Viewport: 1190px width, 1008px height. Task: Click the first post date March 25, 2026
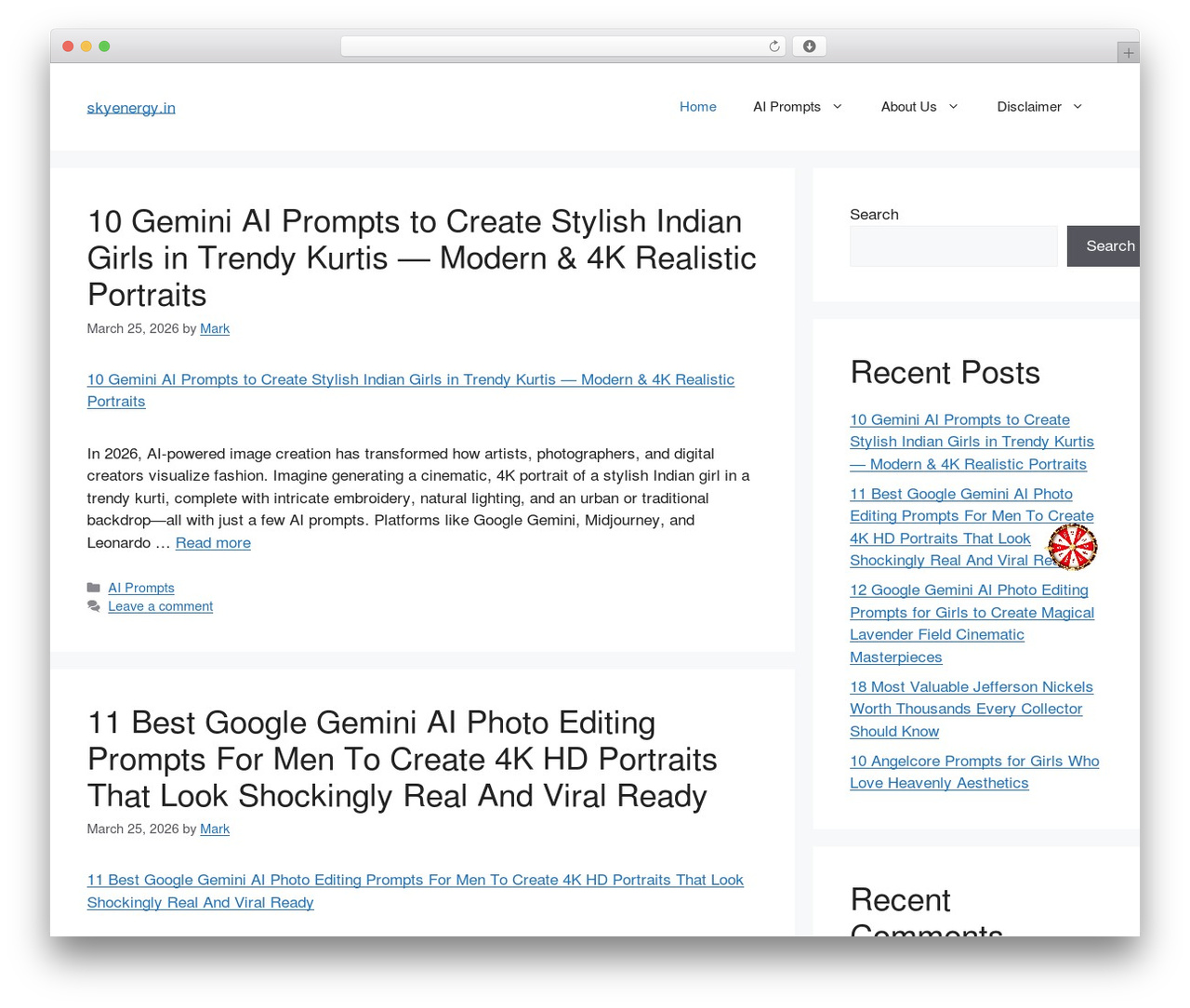tap(133, 329)
